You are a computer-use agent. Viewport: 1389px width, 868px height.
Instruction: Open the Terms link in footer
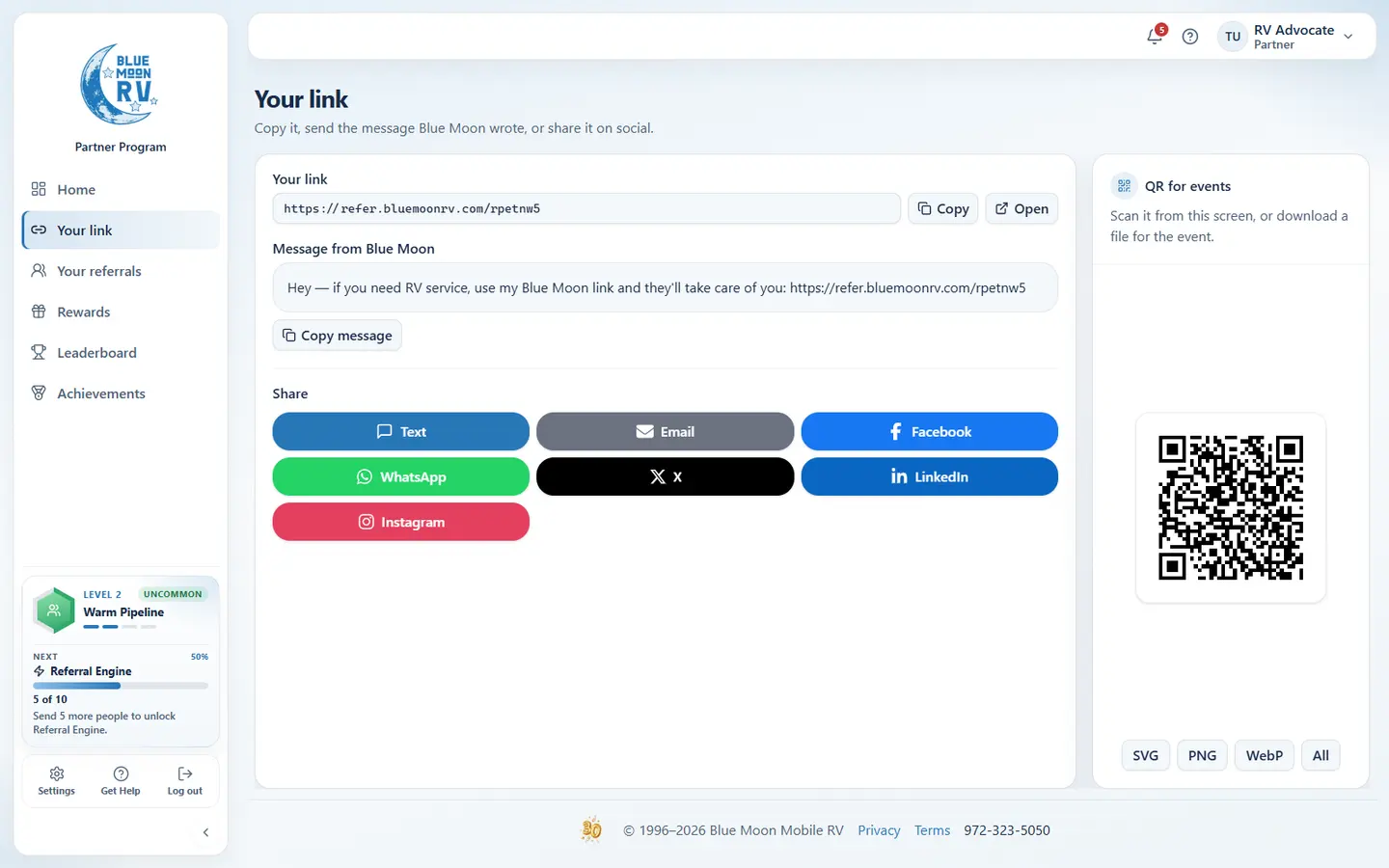933,830
